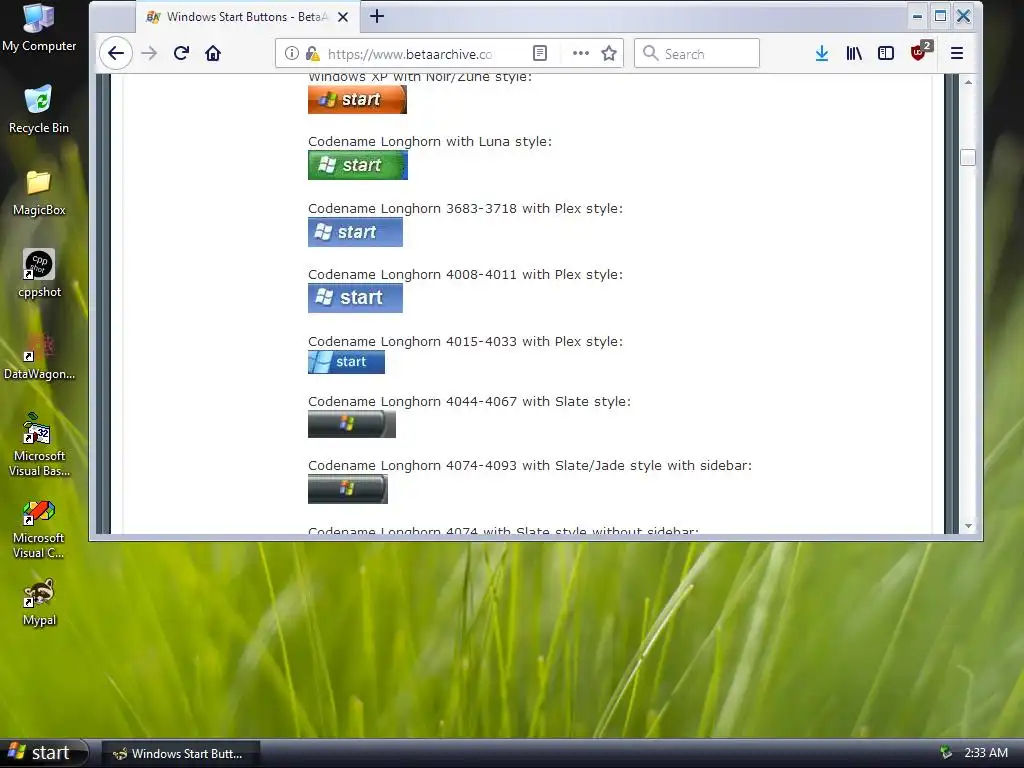This screenshot has width=1024, height=768.
Task: Click 'Codename Longhorn 4074-4093 with Slate/Jade' caption
Action: coord(530,466)
